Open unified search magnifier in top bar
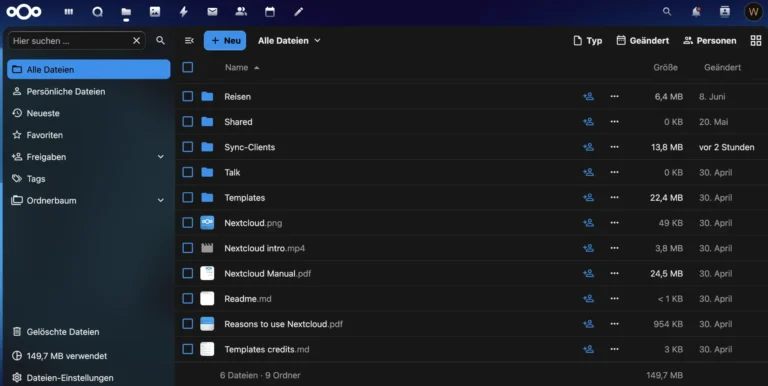The height and width of the screenshot is (386, 768). pos(667,12)
